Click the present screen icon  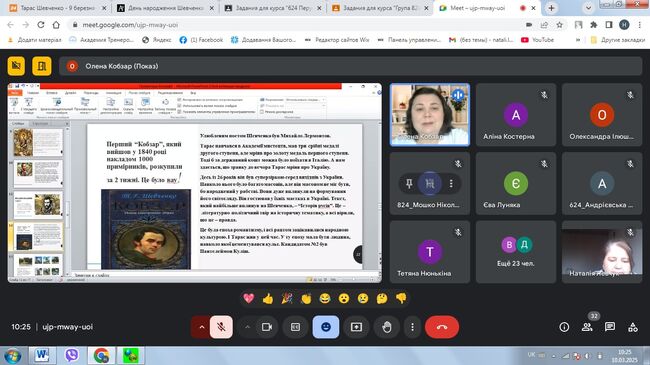click(356, 327)
